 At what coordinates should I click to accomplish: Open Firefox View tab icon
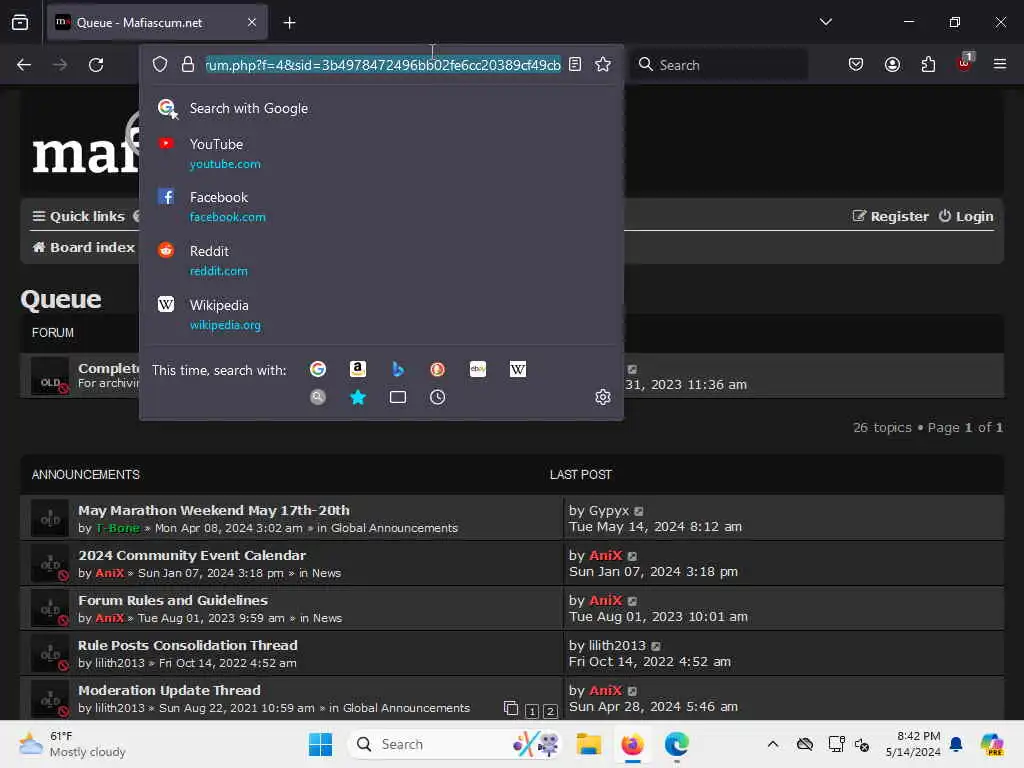point(20,22)
